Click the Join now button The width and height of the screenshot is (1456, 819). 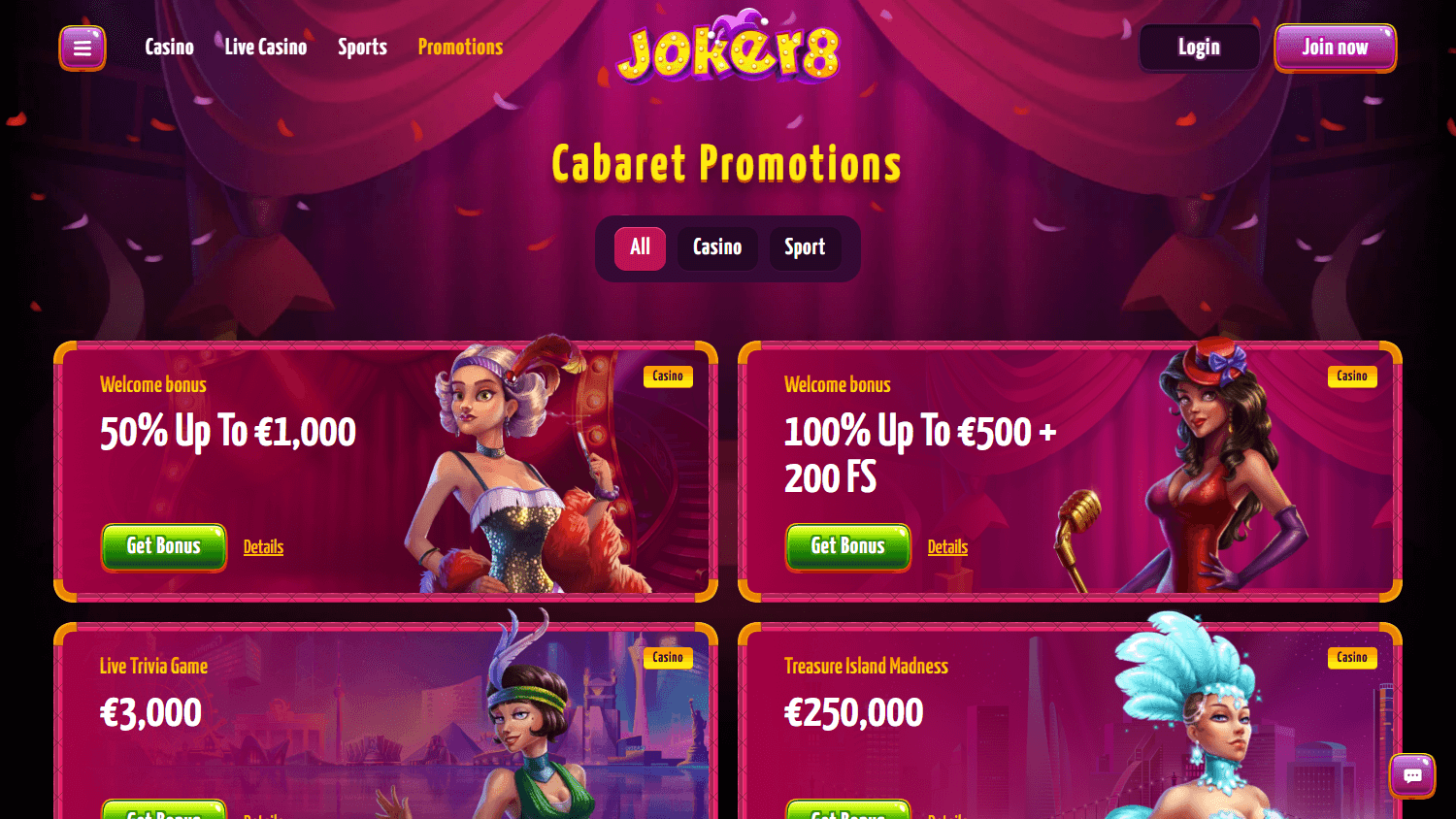pyautogui.click(x=1336, y=48)
